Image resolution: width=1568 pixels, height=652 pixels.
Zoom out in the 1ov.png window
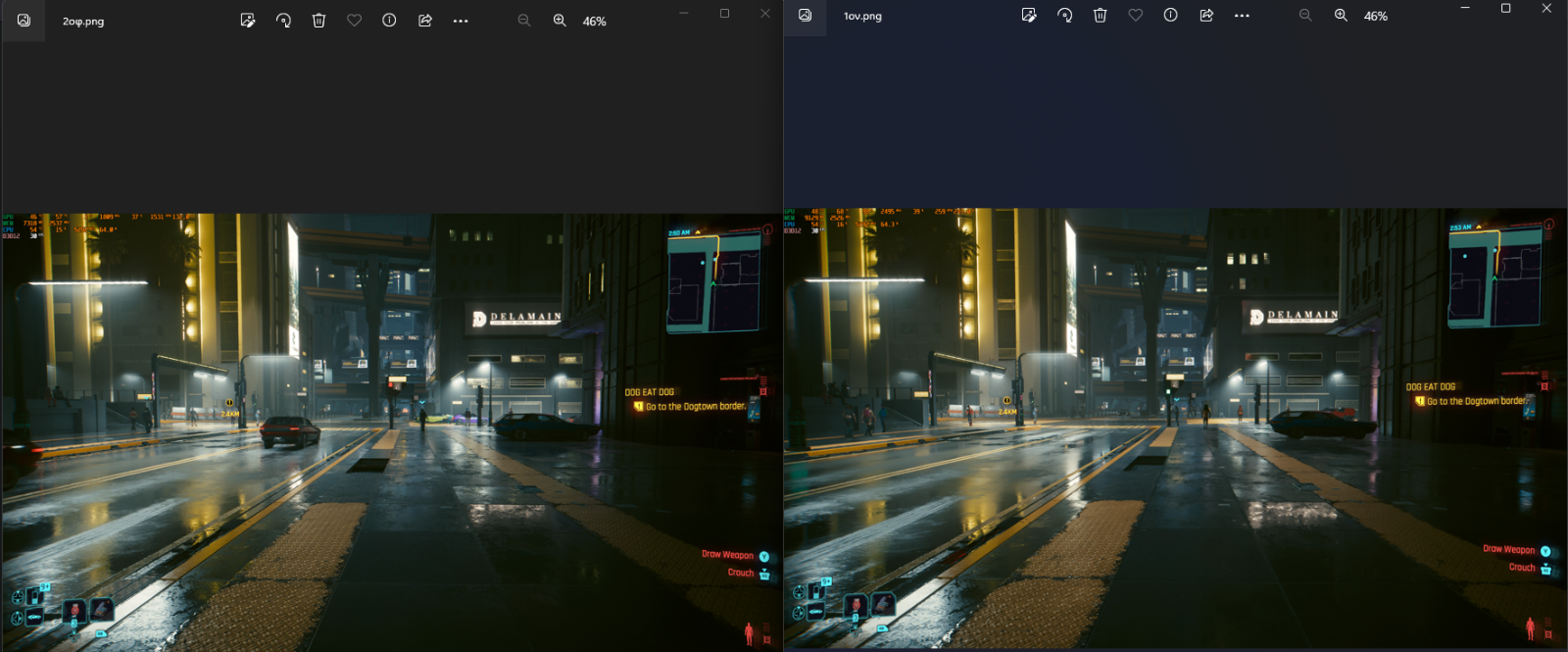(x=1305, y=16)
